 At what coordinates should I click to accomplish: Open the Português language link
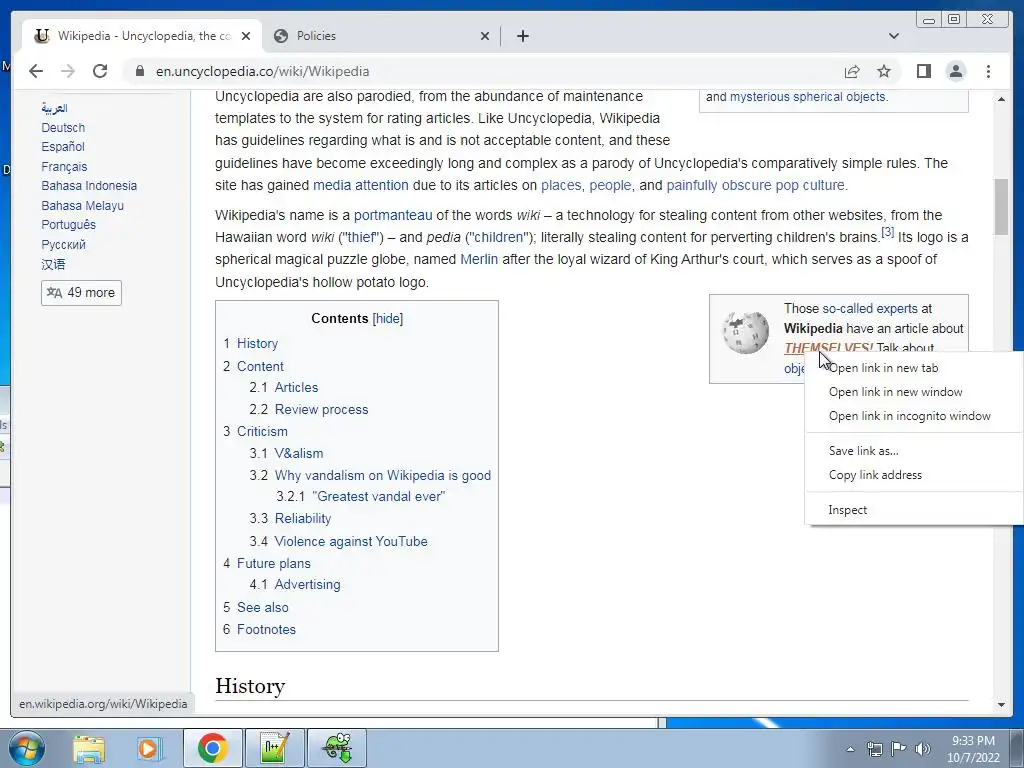[69, 225]
